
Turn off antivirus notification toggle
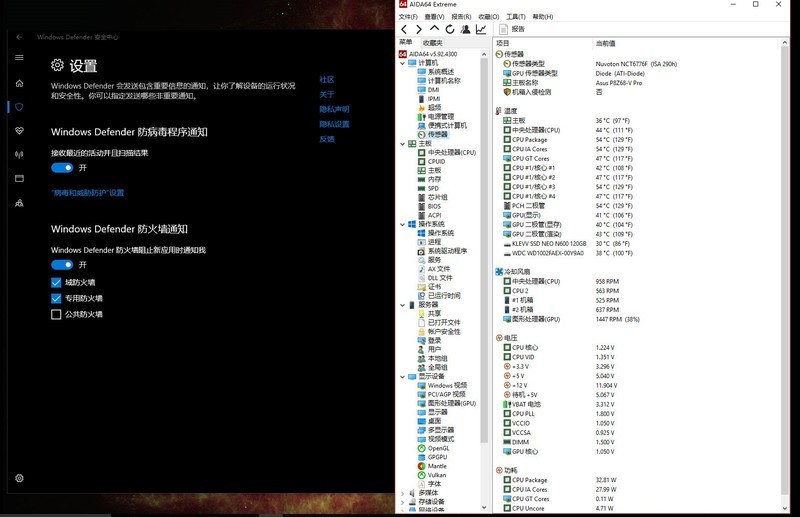pos(62,168)
